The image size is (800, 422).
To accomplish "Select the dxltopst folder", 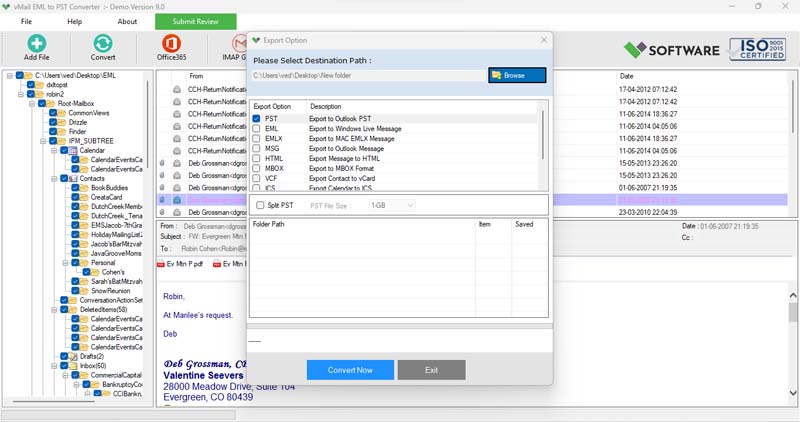I will coord(57,85).
